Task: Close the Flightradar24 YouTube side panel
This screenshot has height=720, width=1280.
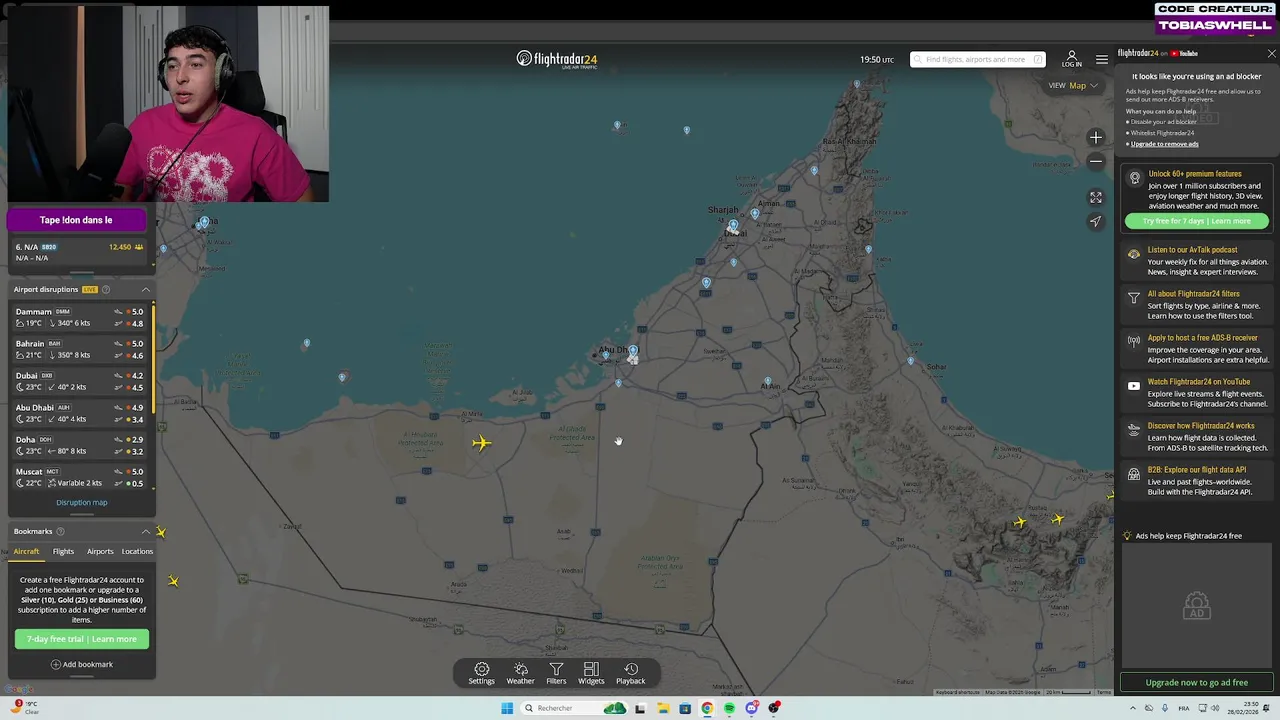Action: tap(1271, 54)
